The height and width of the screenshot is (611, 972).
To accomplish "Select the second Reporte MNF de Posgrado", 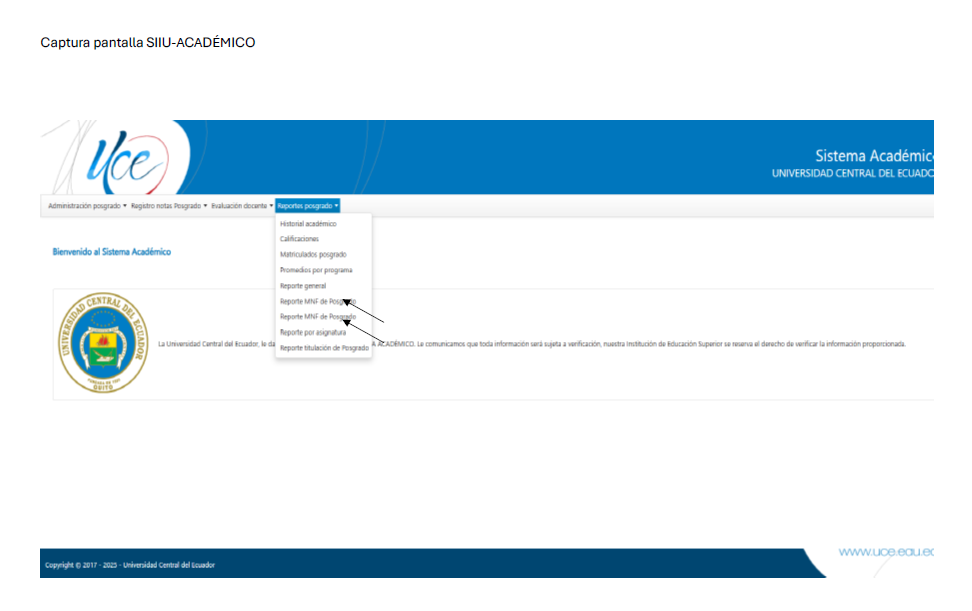I will (x=315, y=317).
